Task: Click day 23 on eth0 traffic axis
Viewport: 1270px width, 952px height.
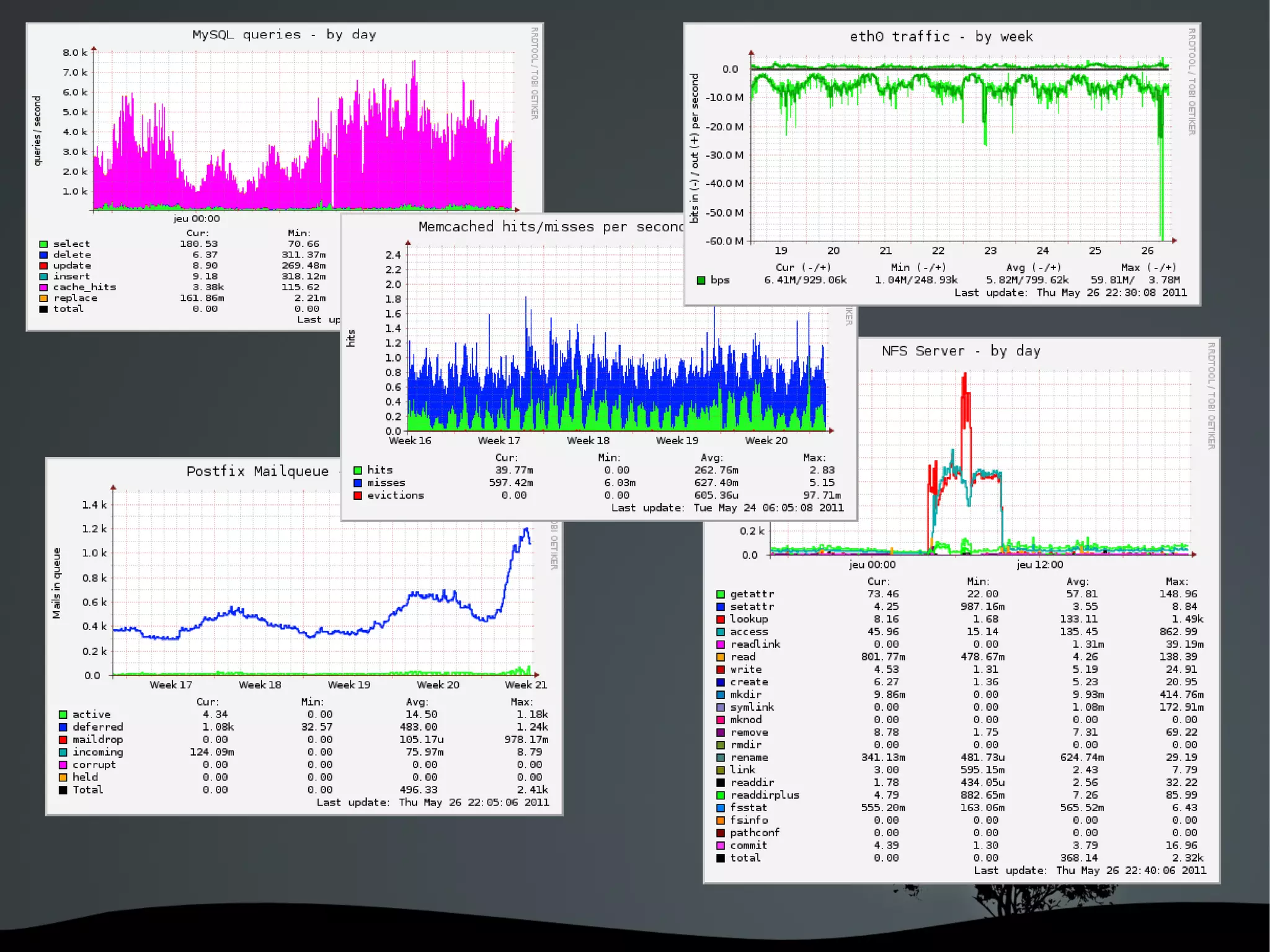Action: (990, 251)
